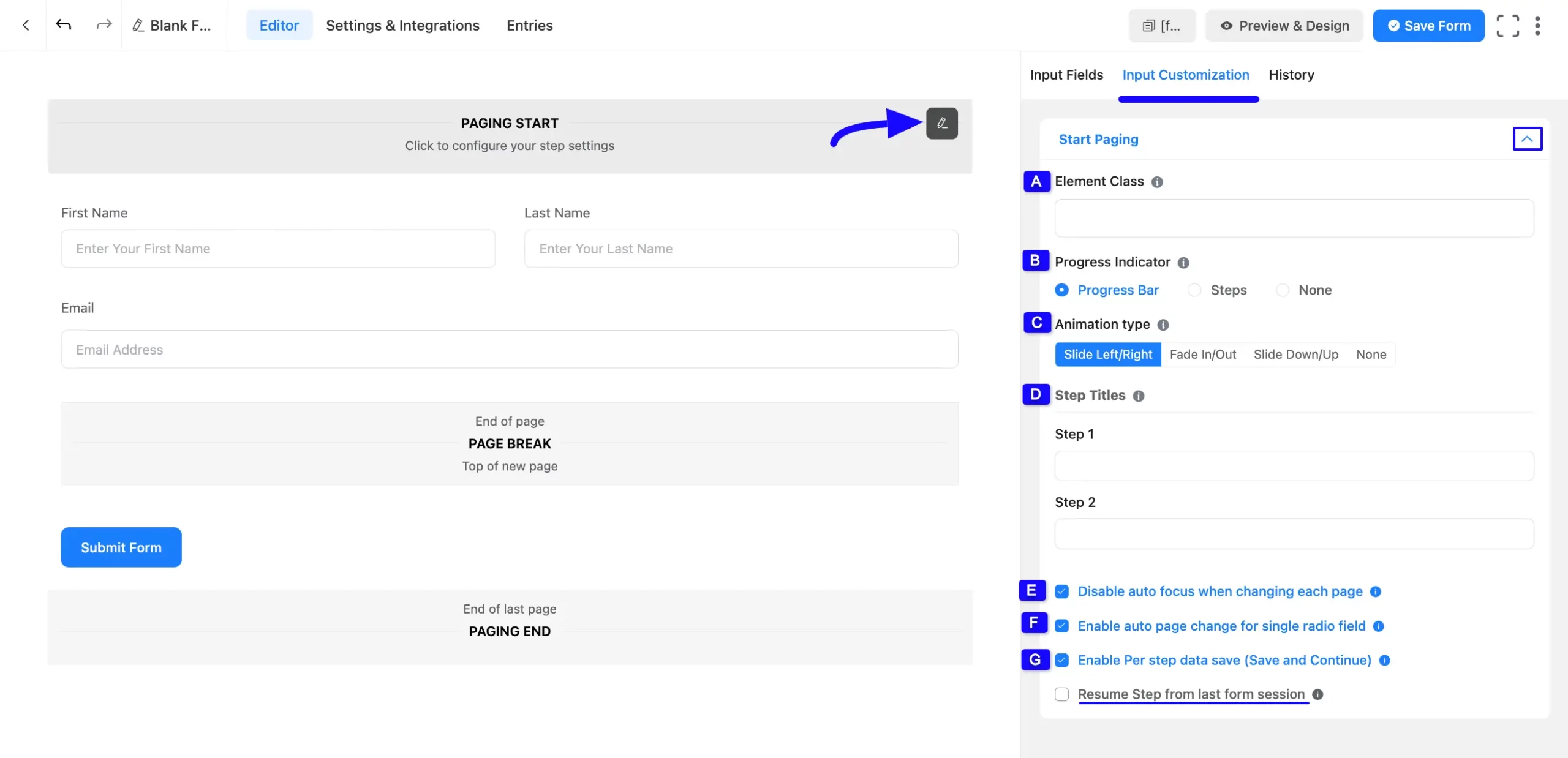Uncheck Enable auto page change for radio

pyautogui.click(x=1062, y=626)
